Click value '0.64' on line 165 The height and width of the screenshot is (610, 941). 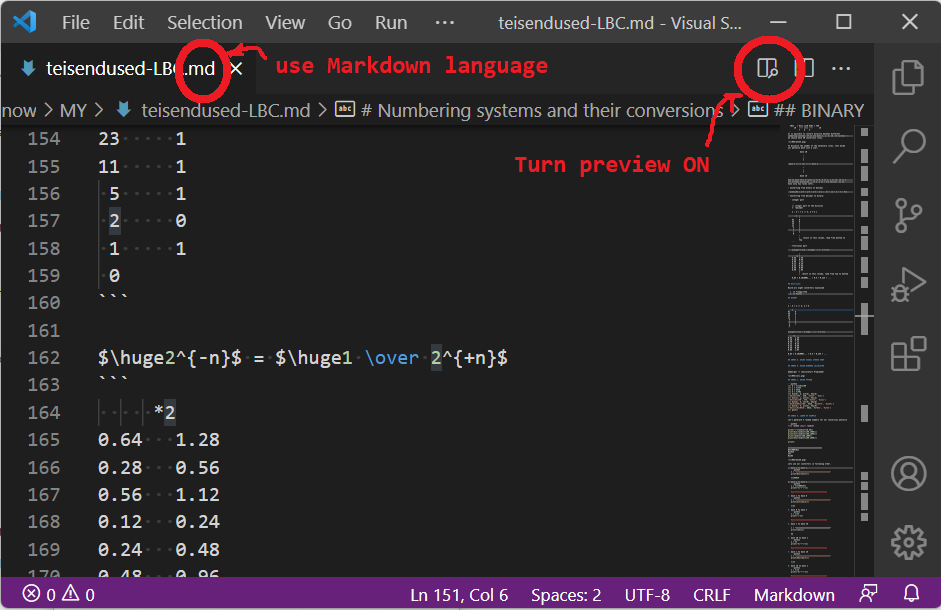click(120, 440)
